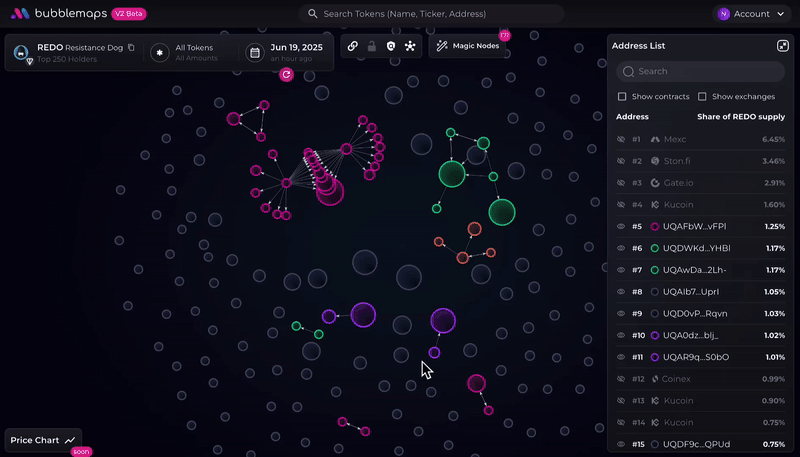Click the cluster nodes icon in toolbar

pyautogui.click(x=410, y=46)
